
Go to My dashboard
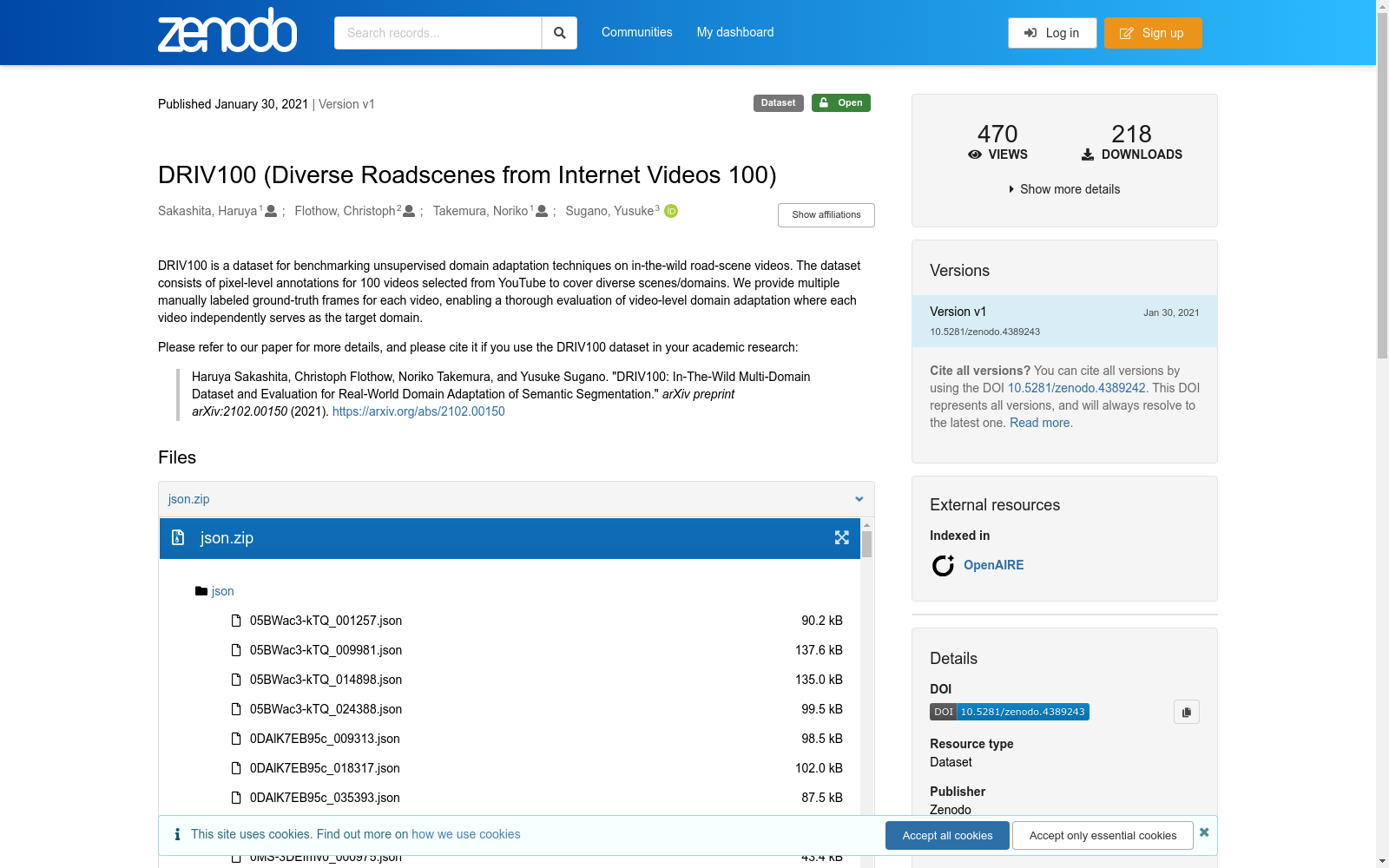[x=735, y=32]
